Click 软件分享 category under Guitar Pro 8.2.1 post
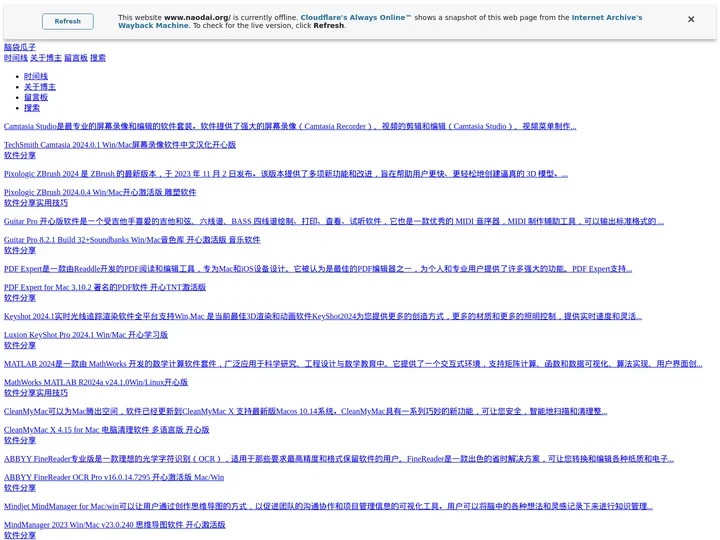The height and width of the screenshot is (540, 720). click(x=20, y=250)
